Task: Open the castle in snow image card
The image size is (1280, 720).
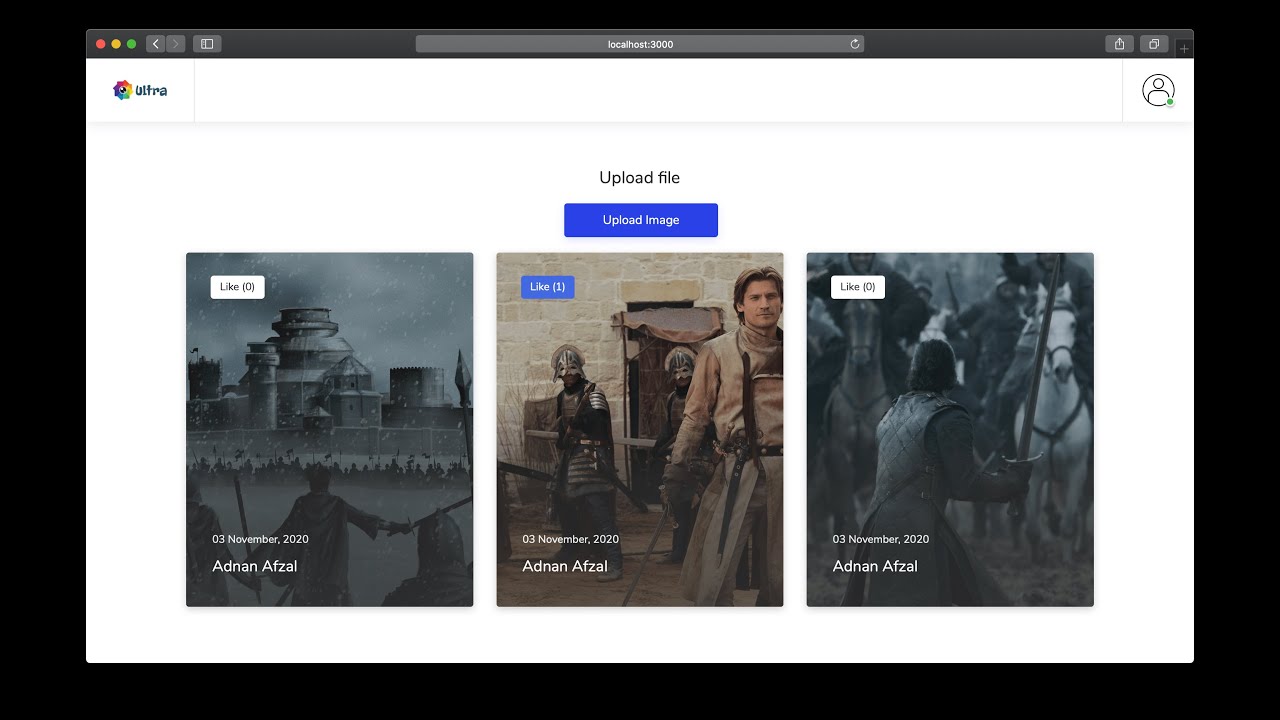Action: point(330,430)
